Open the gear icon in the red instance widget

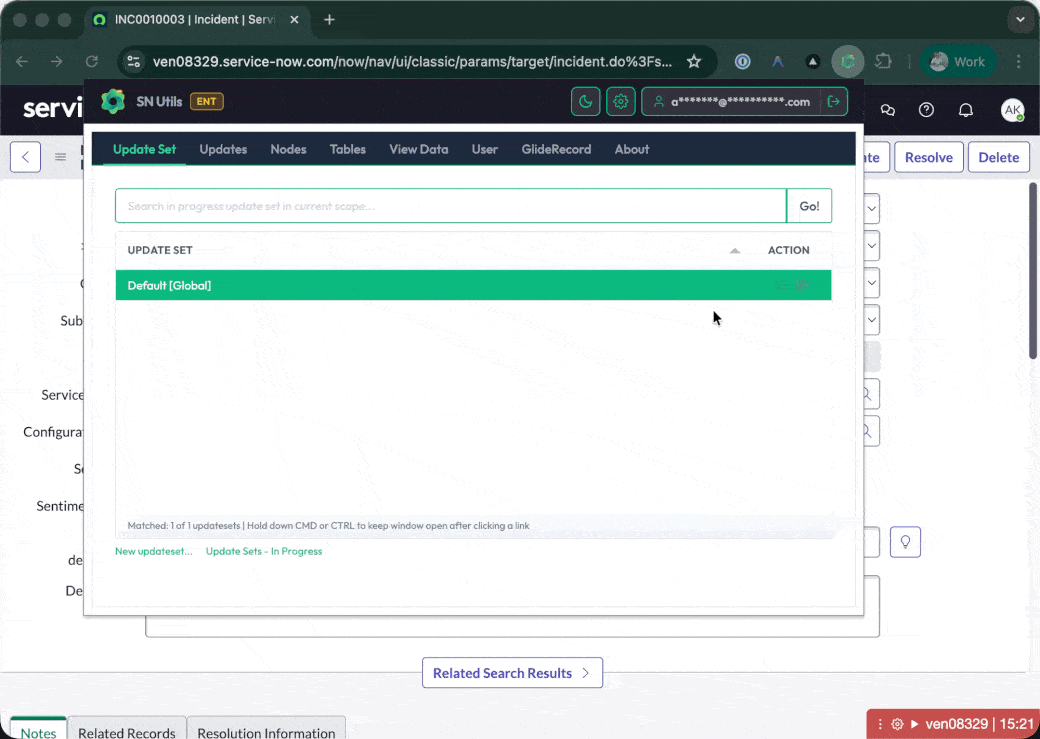pyautogui.click(x=897, y=724)
